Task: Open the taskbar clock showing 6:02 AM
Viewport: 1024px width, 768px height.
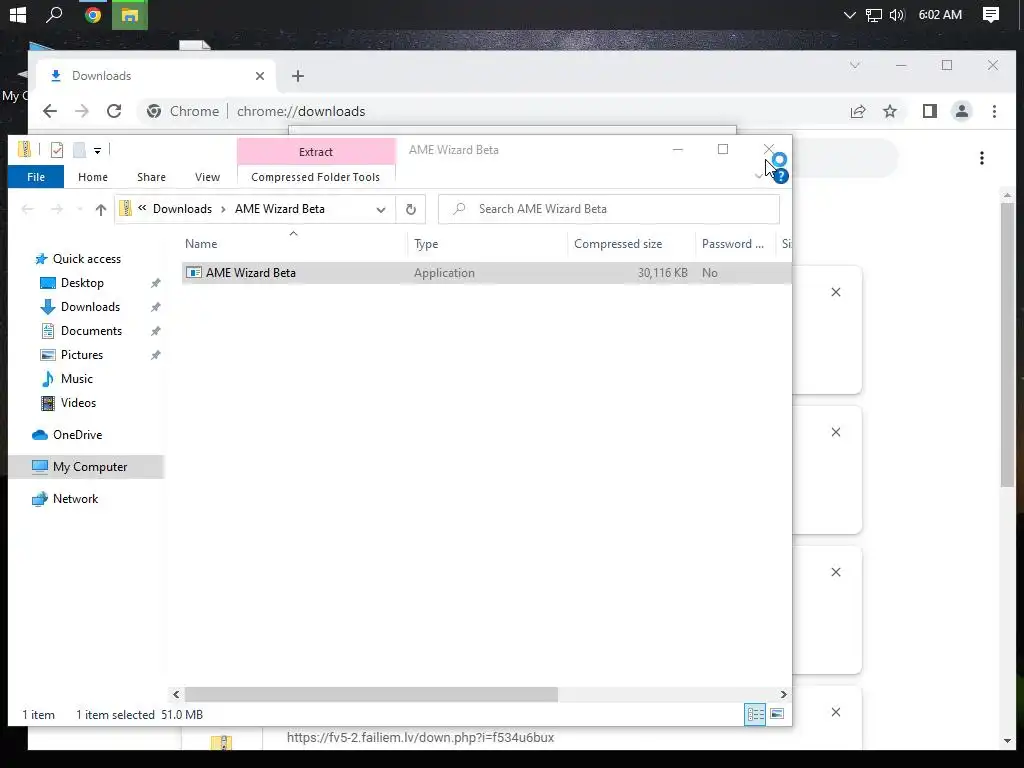Action: coord(940,14)
